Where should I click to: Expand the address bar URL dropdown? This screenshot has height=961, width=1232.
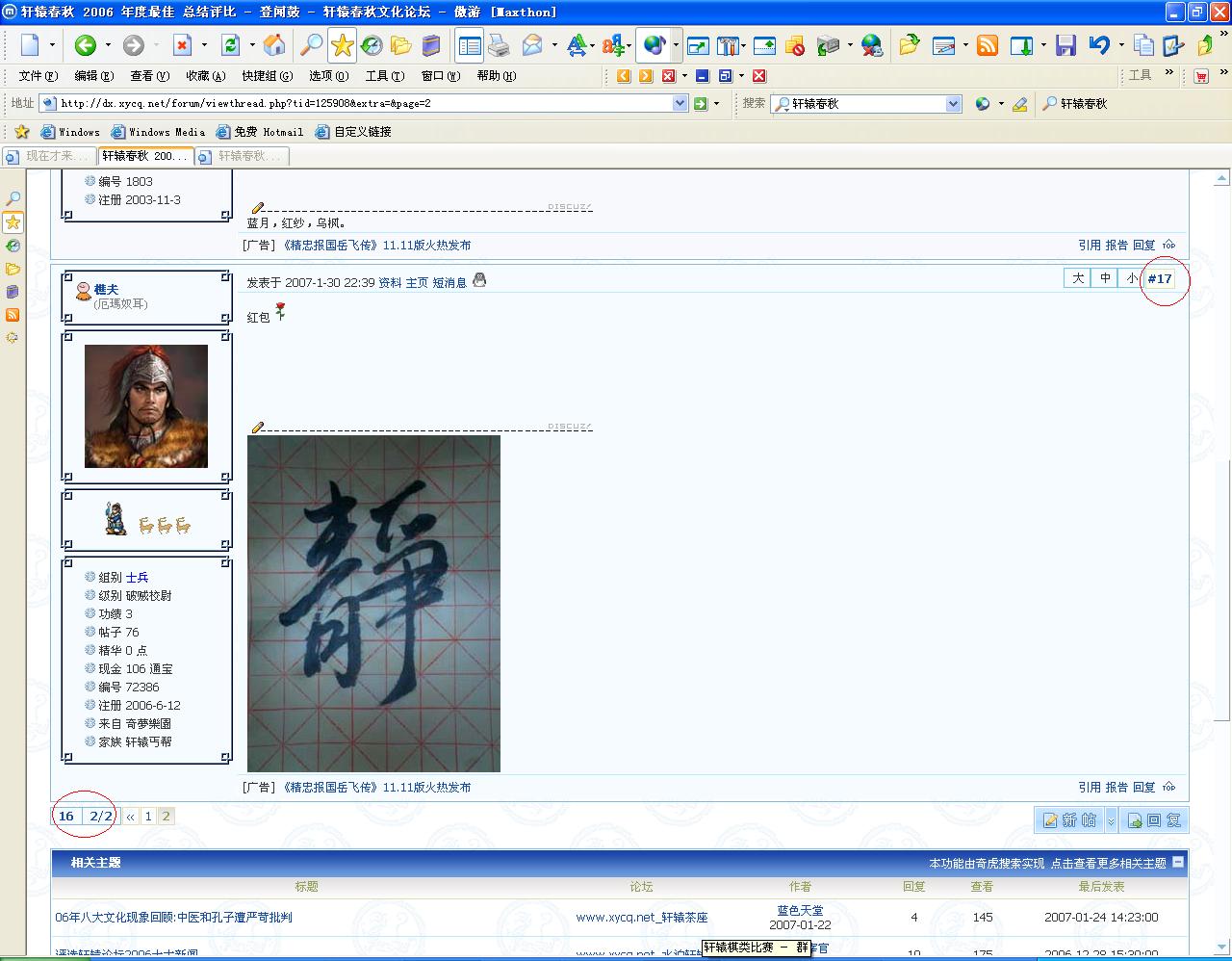[680, 104]
